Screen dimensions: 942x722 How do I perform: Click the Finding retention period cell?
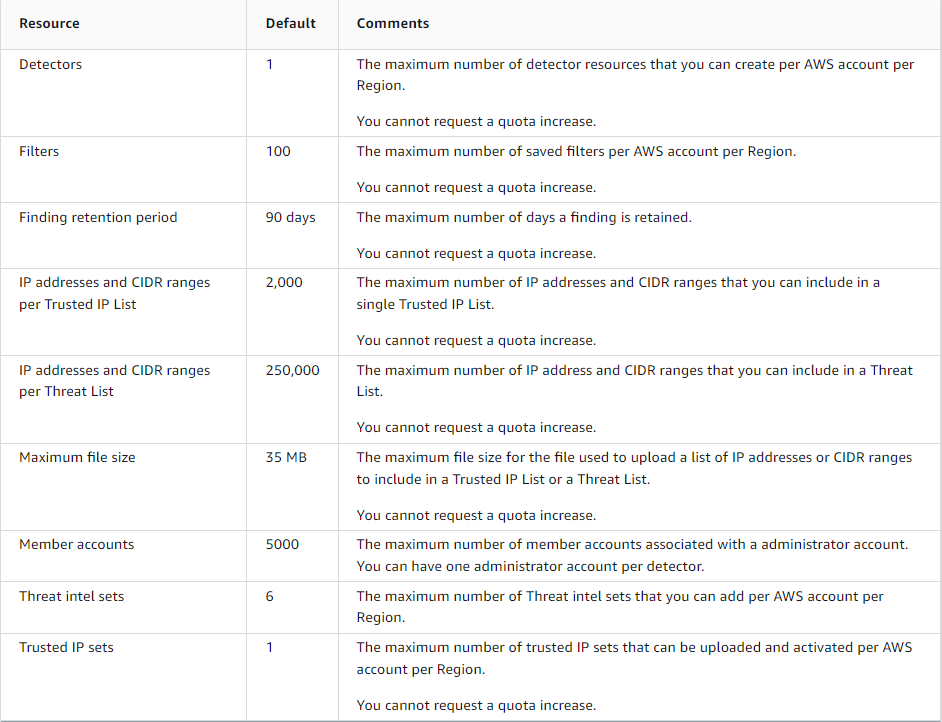click(98, 218)
